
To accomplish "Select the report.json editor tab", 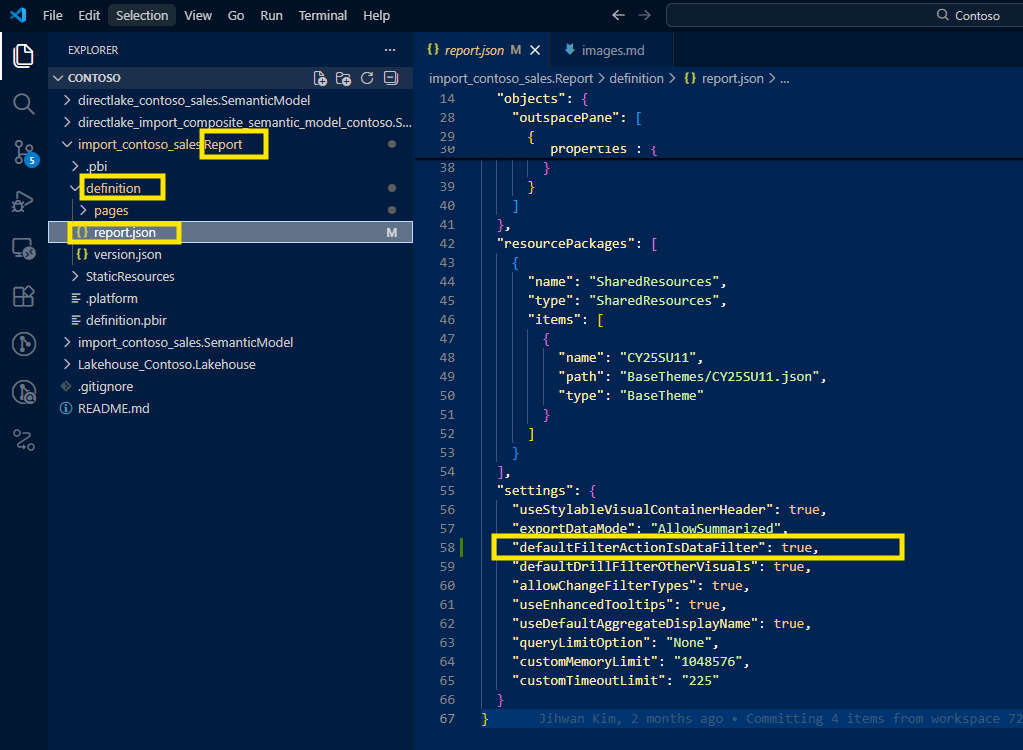I will coord(474,50).
